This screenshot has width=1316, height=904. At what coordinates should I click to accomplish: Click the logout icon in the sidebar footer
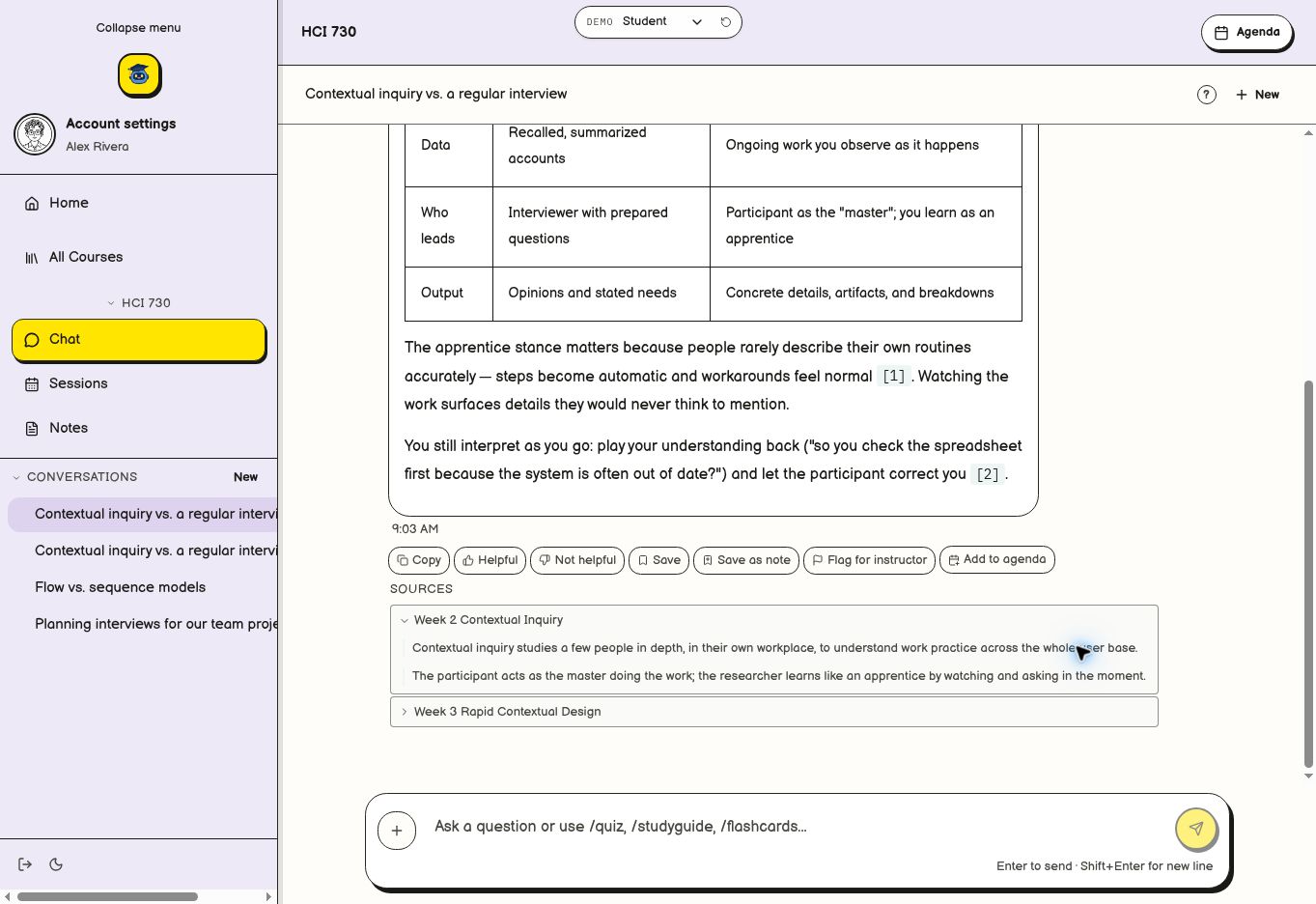pos(25,864)
